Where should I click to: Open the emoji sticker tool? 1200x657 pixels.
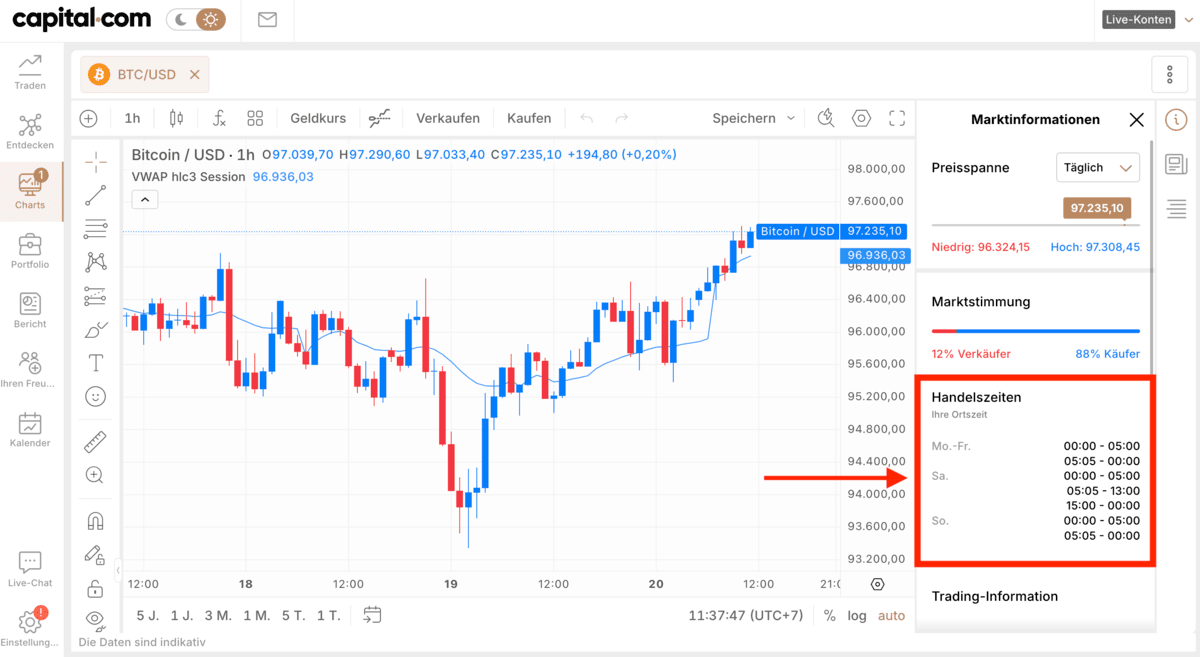pyautogui.click(x=95, y=397)
